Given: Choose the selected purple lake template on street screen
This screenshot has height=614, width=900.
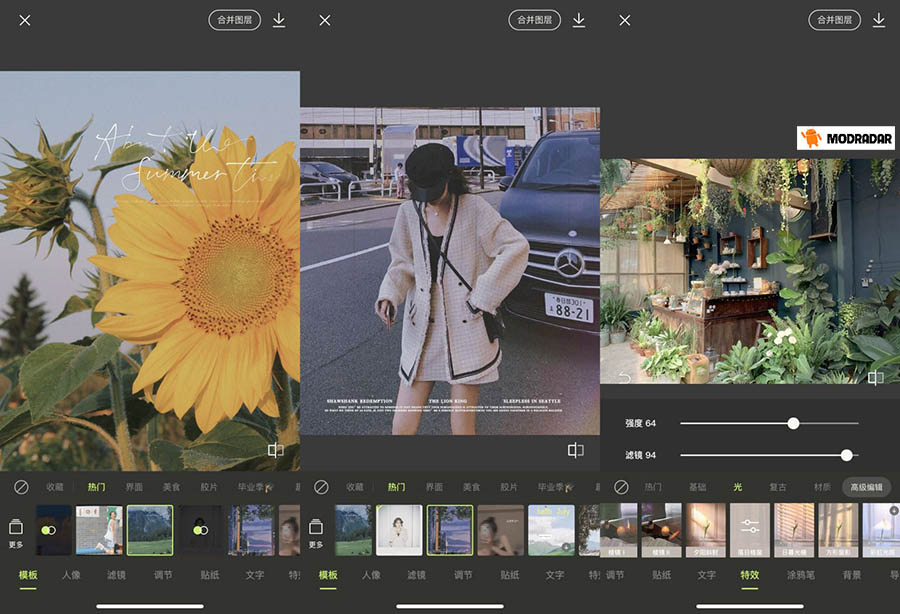Looking at the screenshot, I should tap(450, 530).
